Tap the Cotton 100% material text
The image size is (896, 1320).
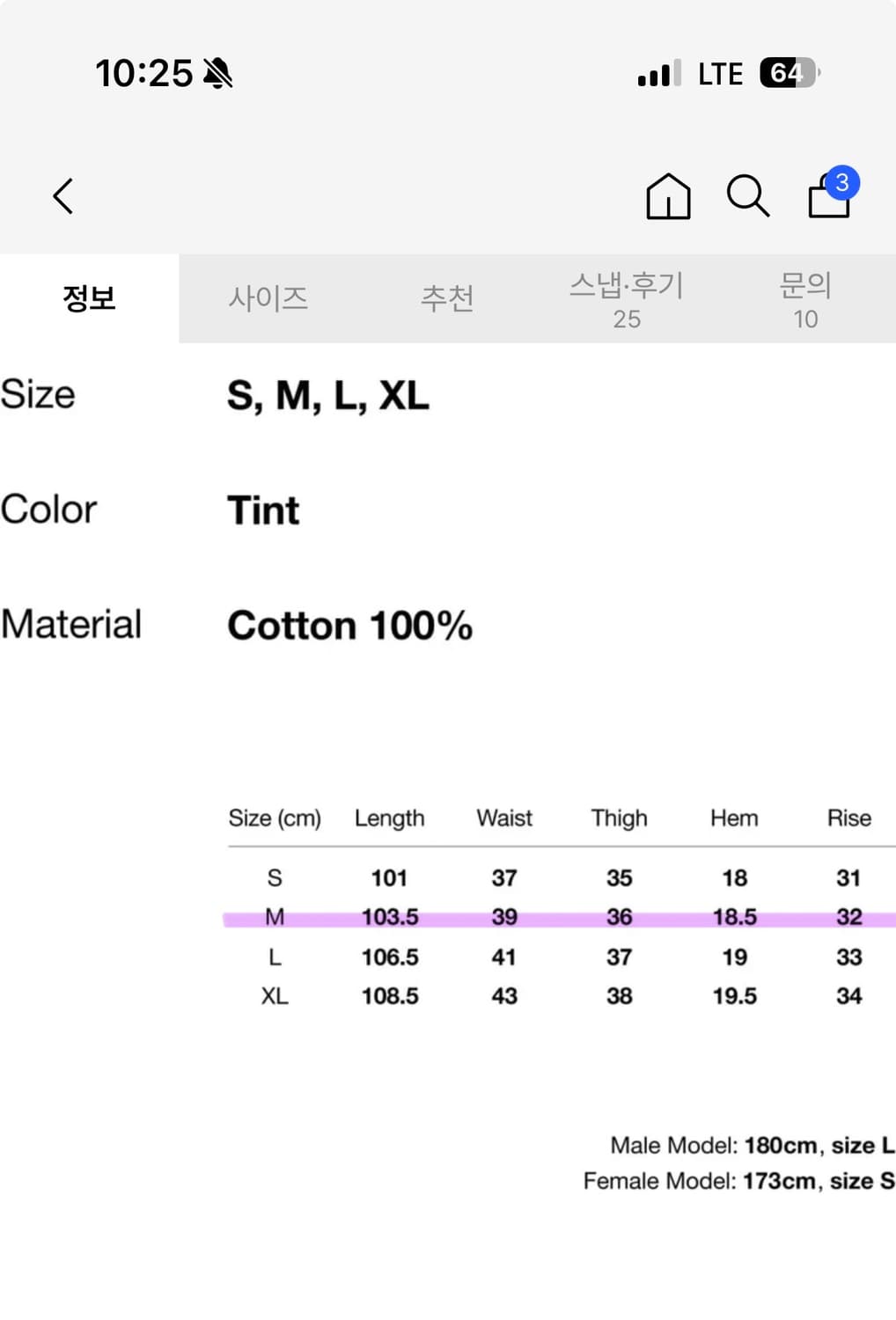coord(349,626)
